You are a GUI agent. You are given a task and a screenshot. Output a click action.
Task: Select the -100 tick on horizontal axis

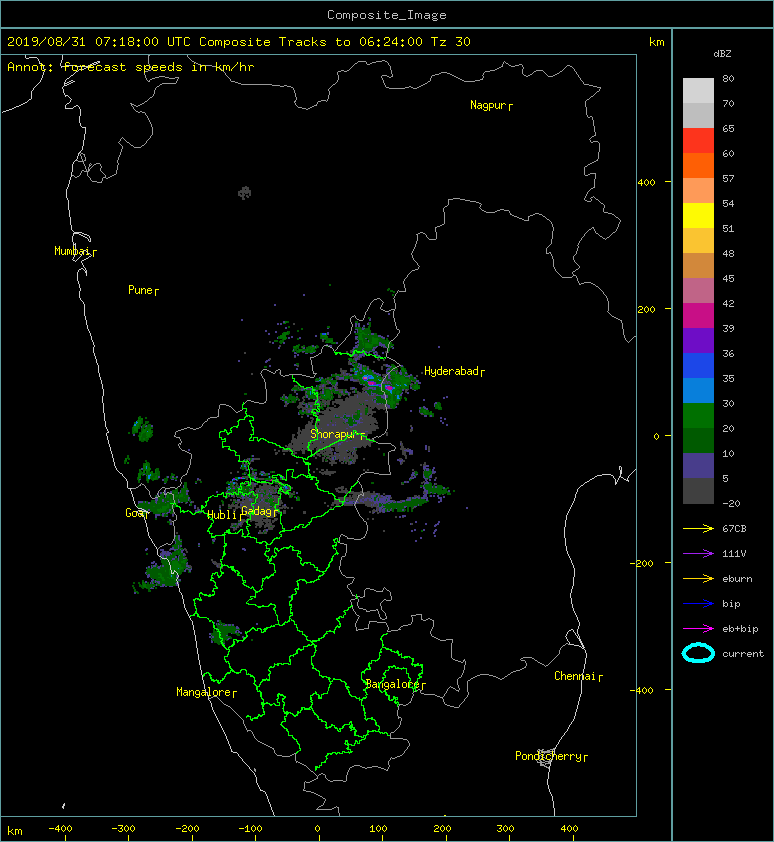point(250,829)
